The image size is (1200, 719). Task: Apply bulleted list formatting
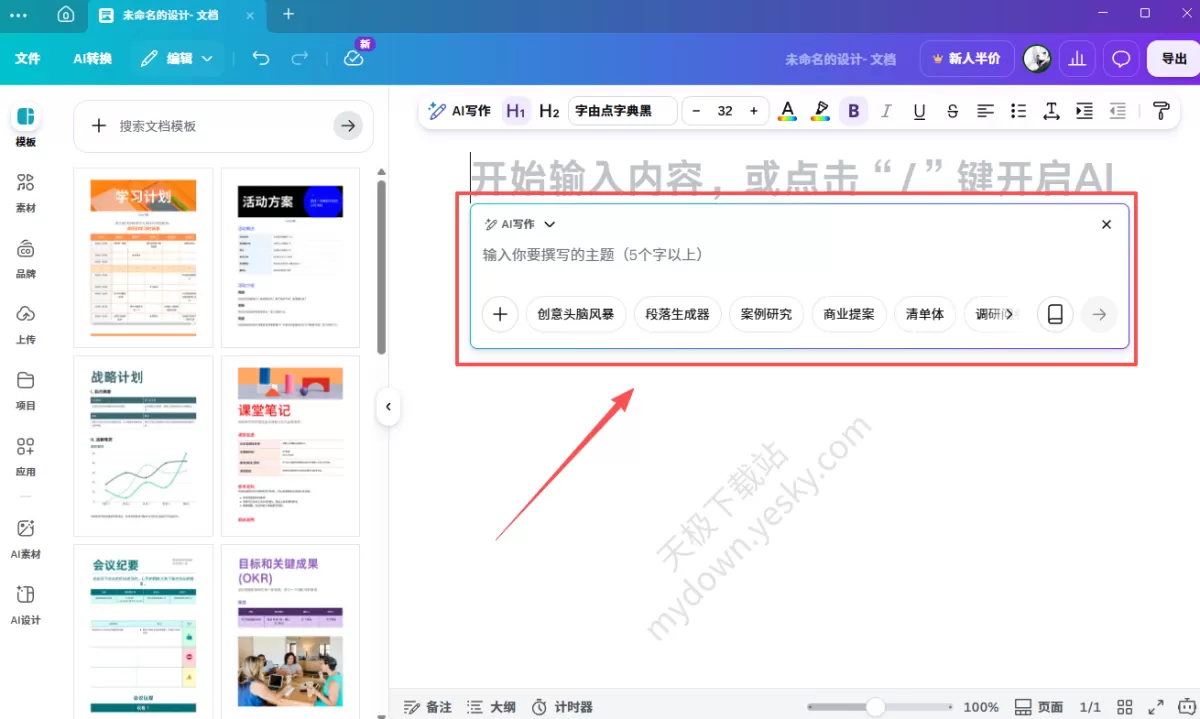[1018, 111]
